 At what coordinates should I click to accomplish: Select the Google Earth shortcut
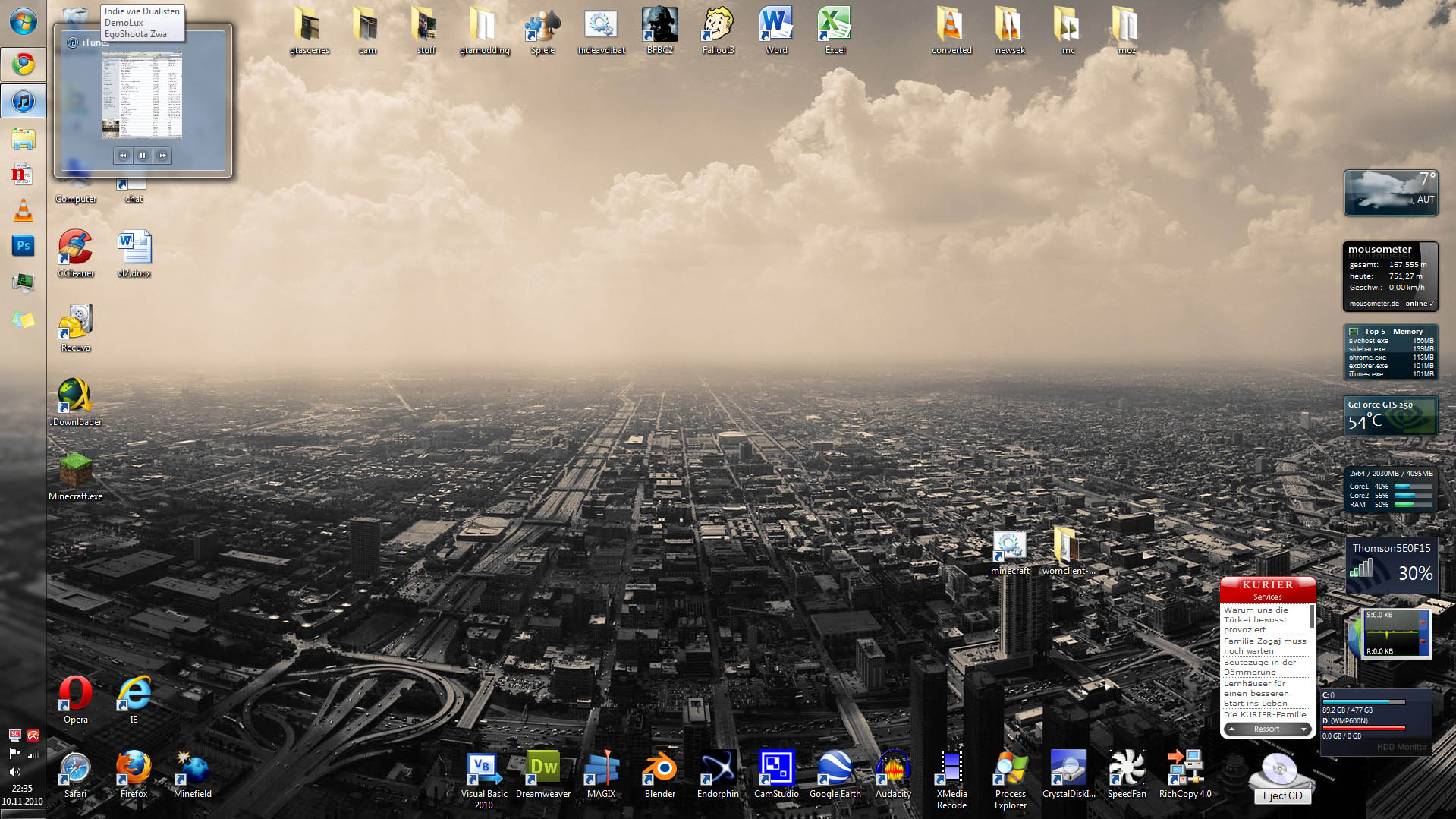coord(835,774)
